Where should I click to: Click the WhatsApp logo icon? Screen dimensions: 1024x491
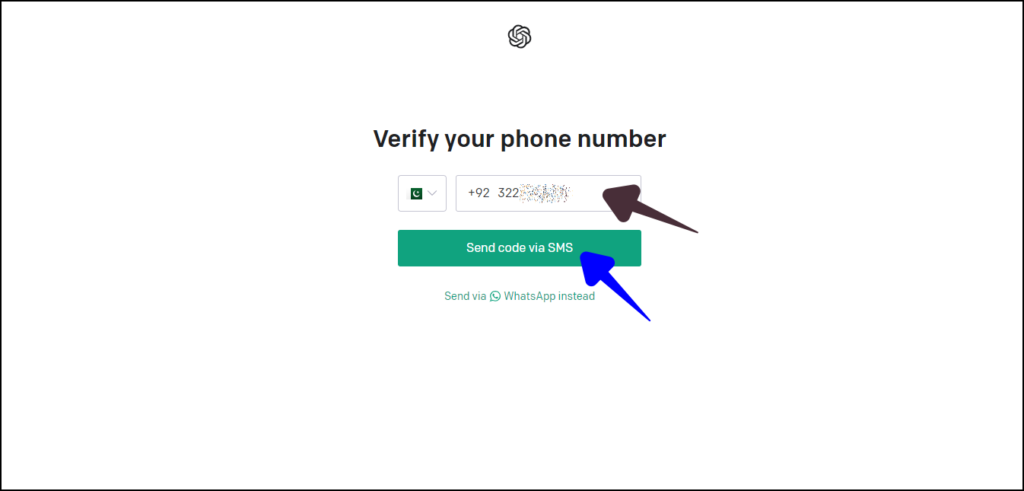click(495, 296)
